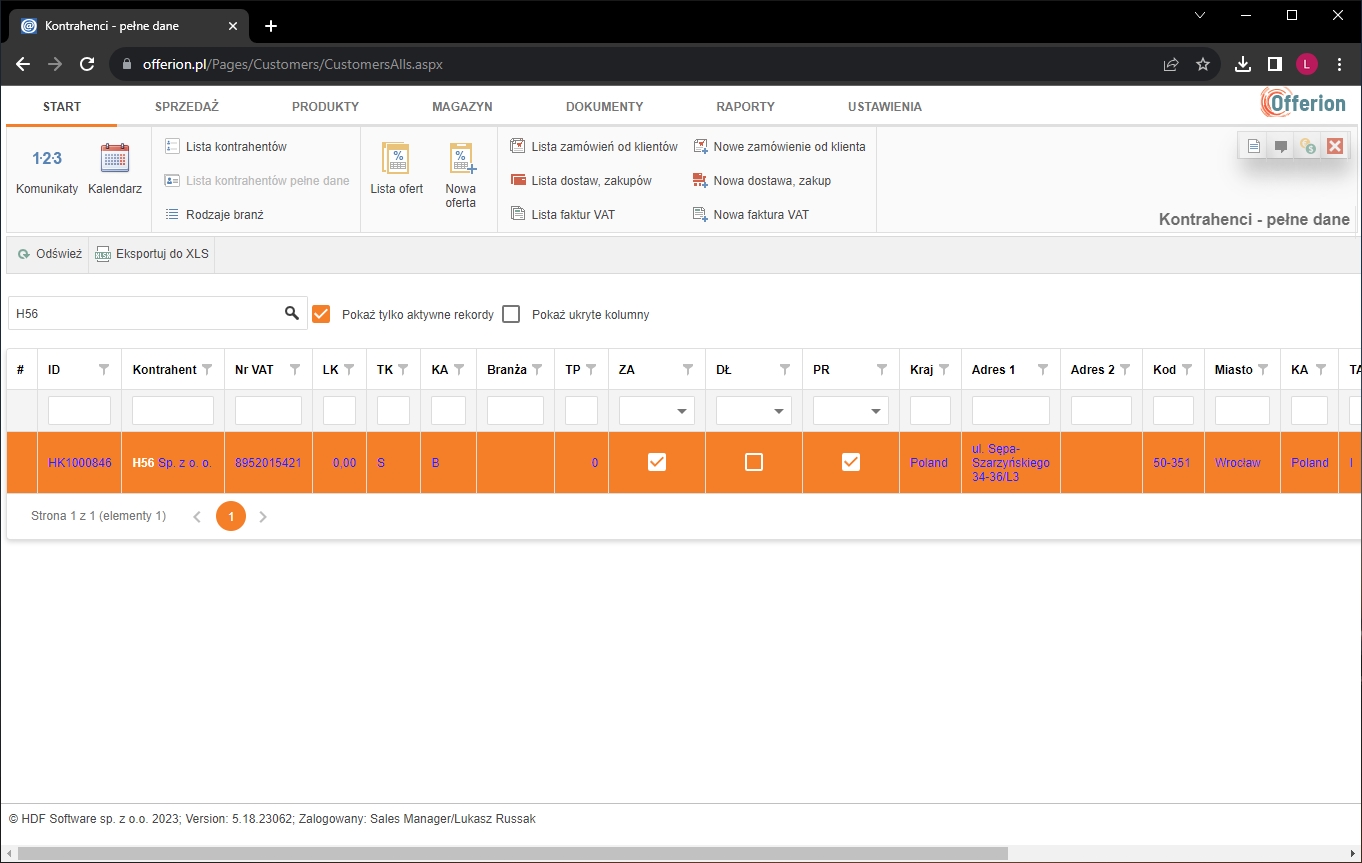Open the Kalendarz calendar icon
Viewport: 1362px width, 863px height.
click(x=114, y=158)
